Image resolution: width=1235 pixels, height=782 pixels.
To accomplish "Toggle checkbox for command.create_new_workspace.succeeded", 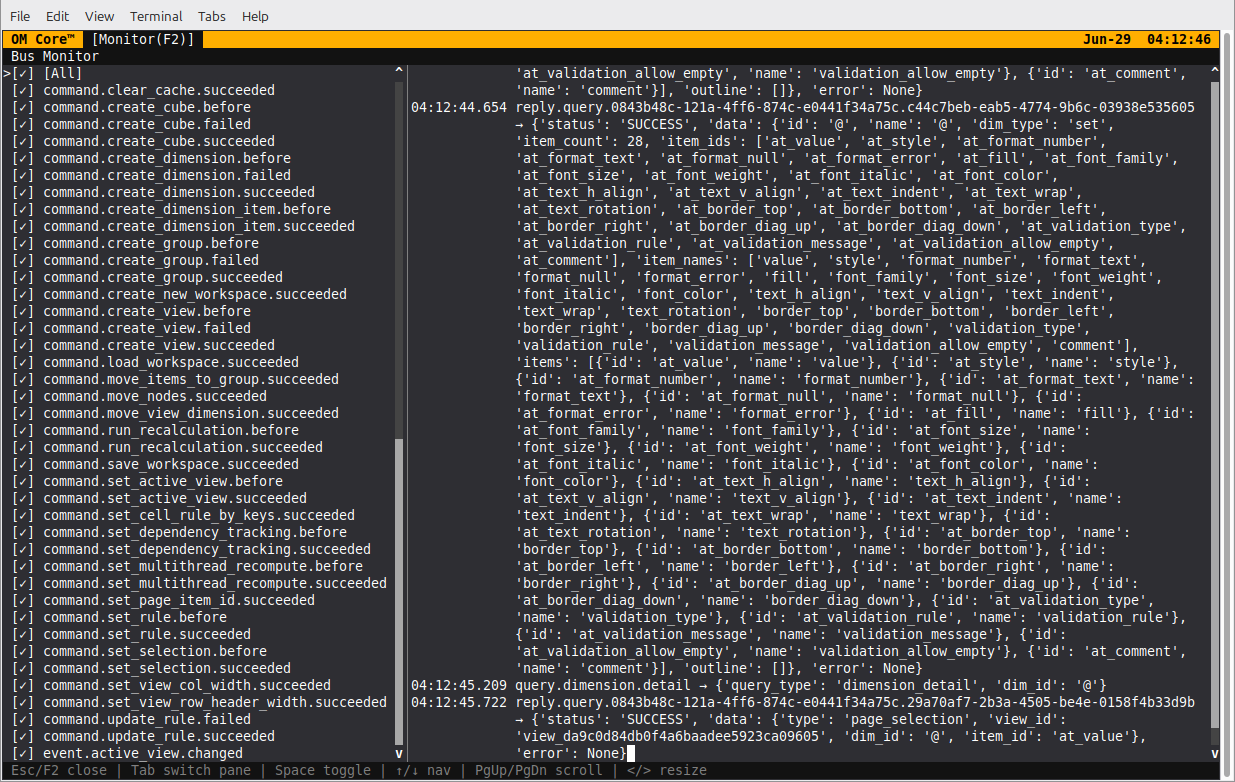I will 23,294.
